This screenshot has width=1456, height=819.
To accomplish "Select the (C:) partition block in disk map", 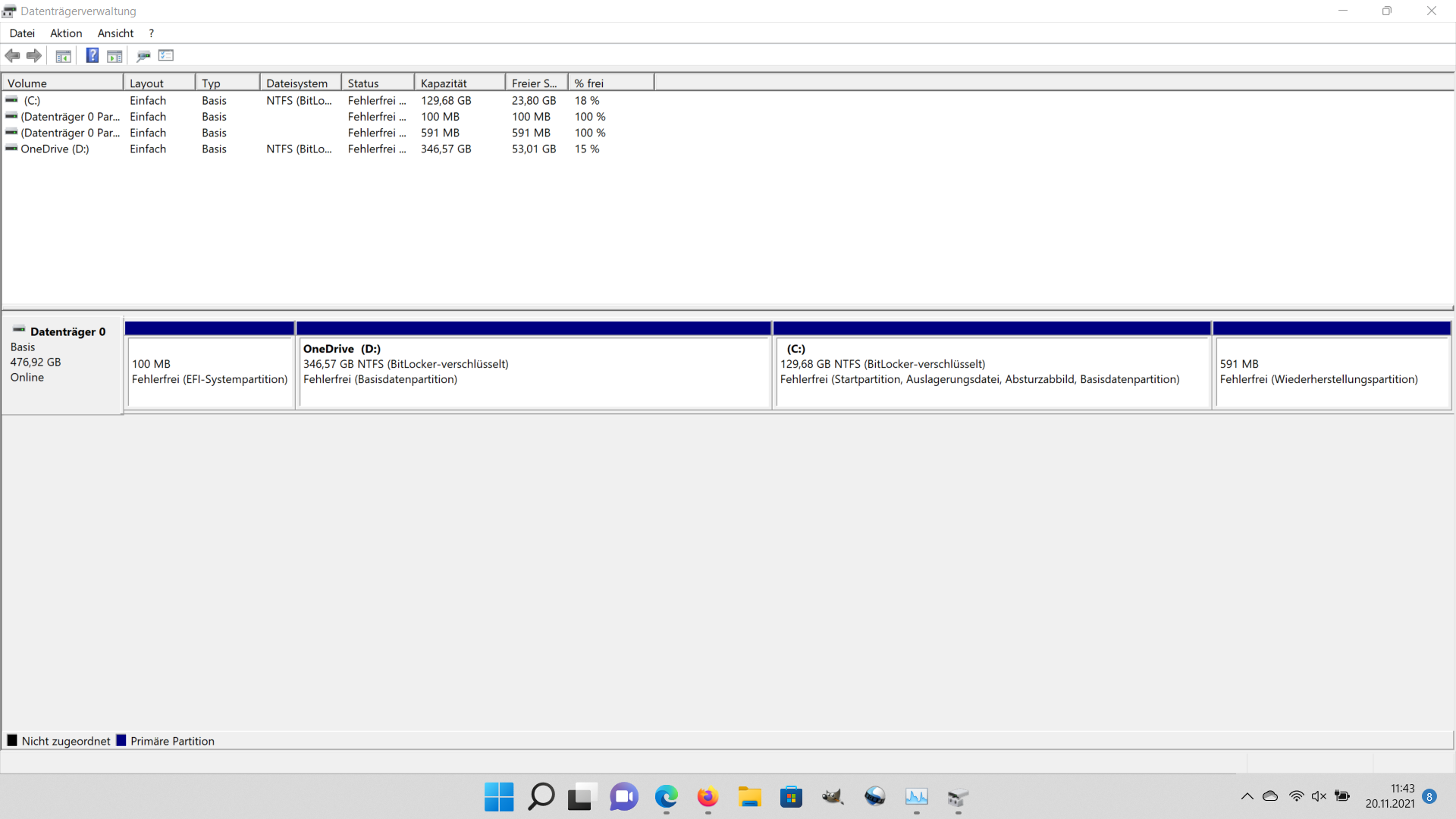I will click(991, 372).
